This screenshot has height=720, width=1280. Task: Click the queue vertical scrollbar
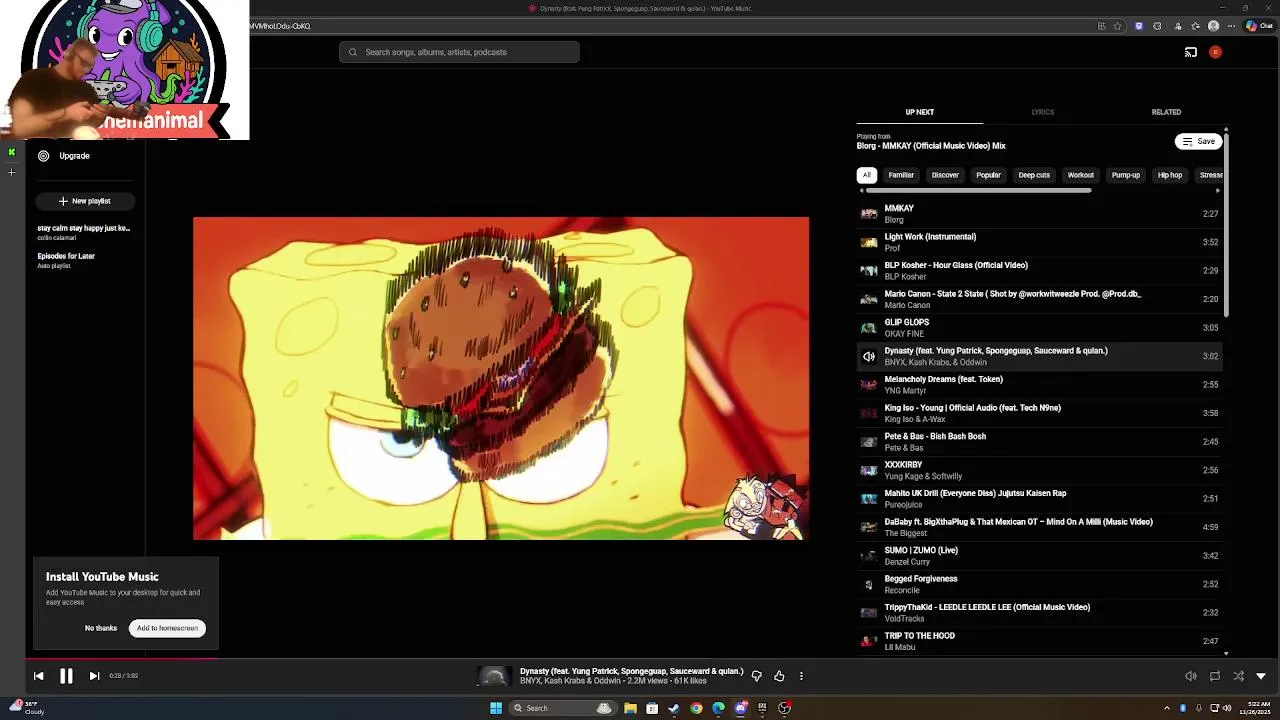point(1226,225)
